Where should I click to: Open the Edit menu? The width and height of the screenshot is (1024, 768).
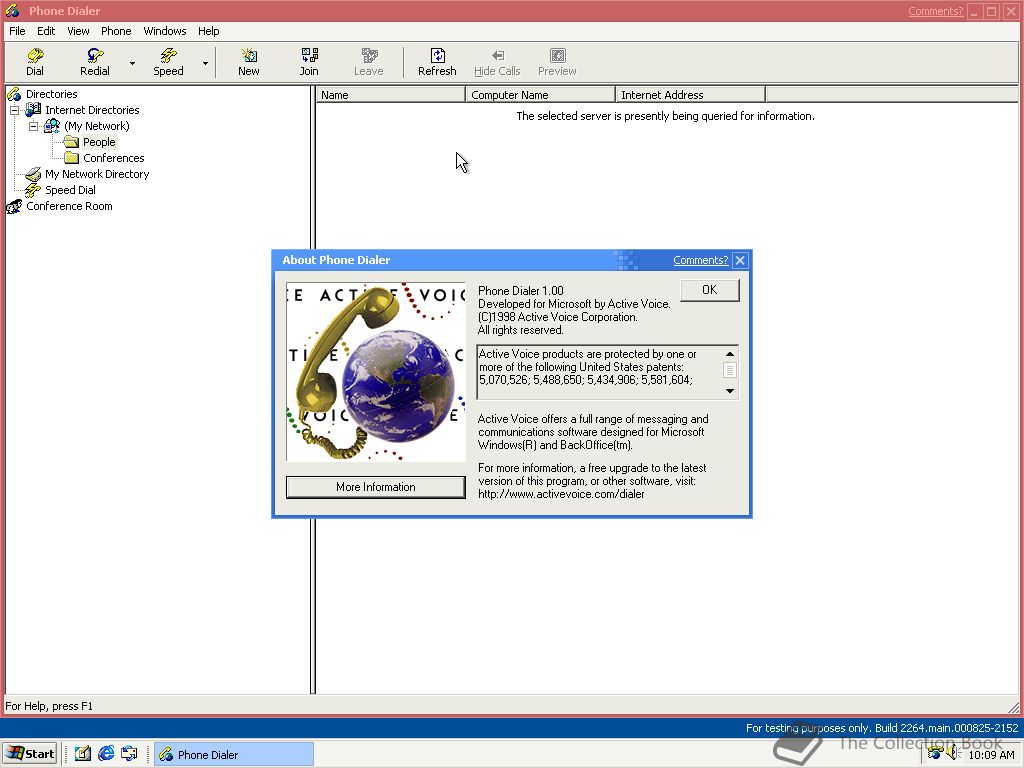coord(46,31)
